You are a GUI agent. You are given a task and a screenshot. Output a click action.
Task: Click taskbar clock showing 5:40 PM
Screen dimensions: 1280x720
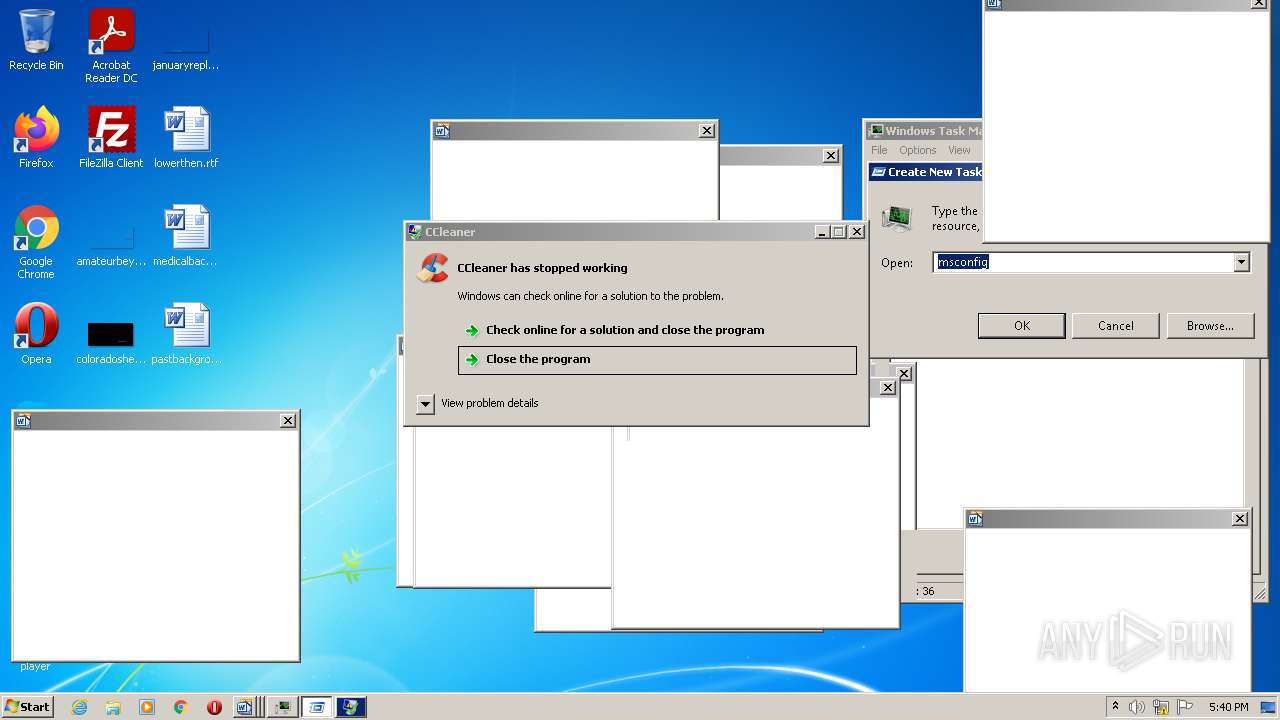(x=1228, y=707)
